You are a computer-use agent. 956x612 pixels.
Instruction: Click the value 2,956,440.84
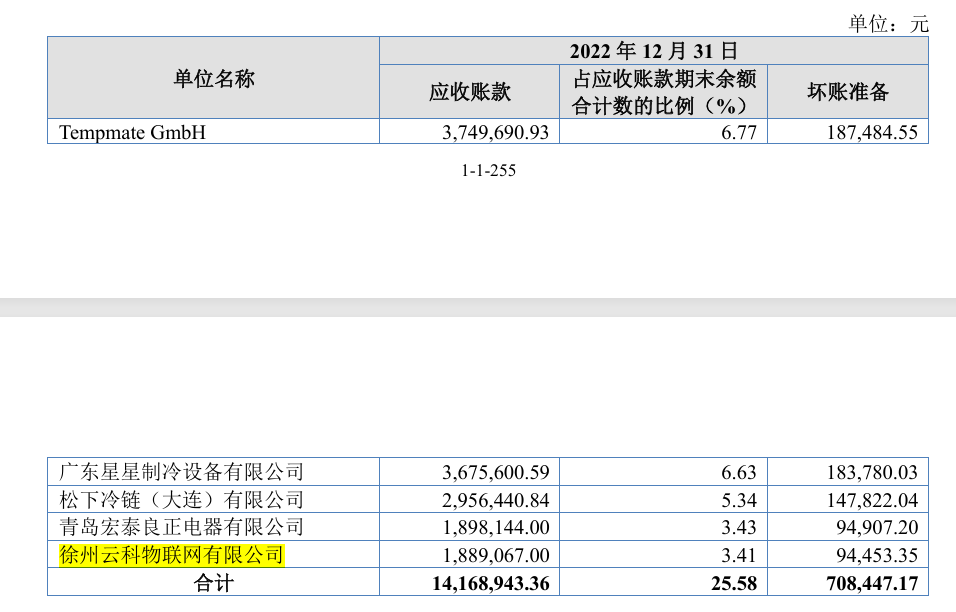click(496, 500)
